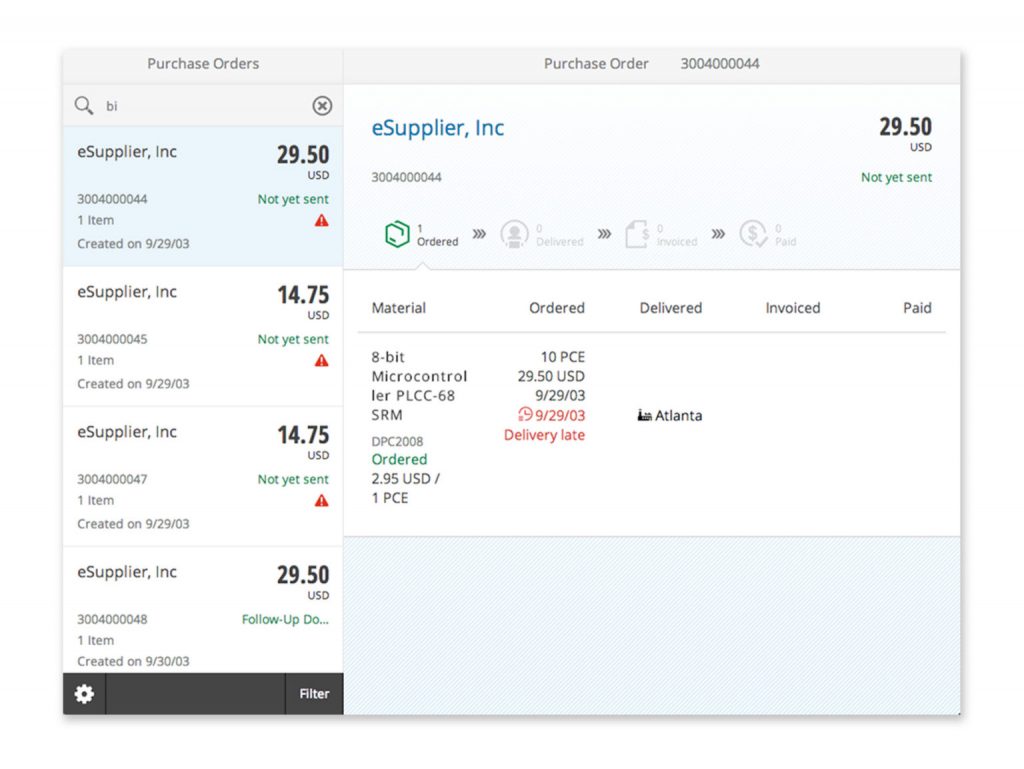1024x769 pixels.
Task: Click the factory icon next to Atlanta
Action: tap(645, 416)
